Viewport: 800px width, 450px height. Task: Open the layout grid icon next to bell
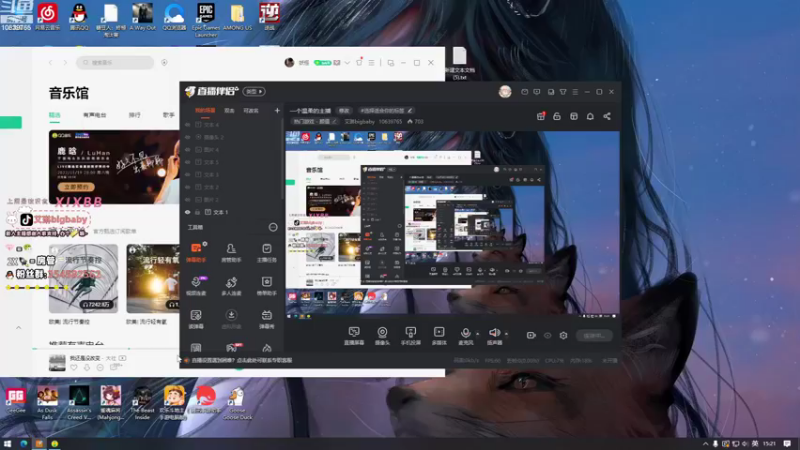click(x=574, y=116)
